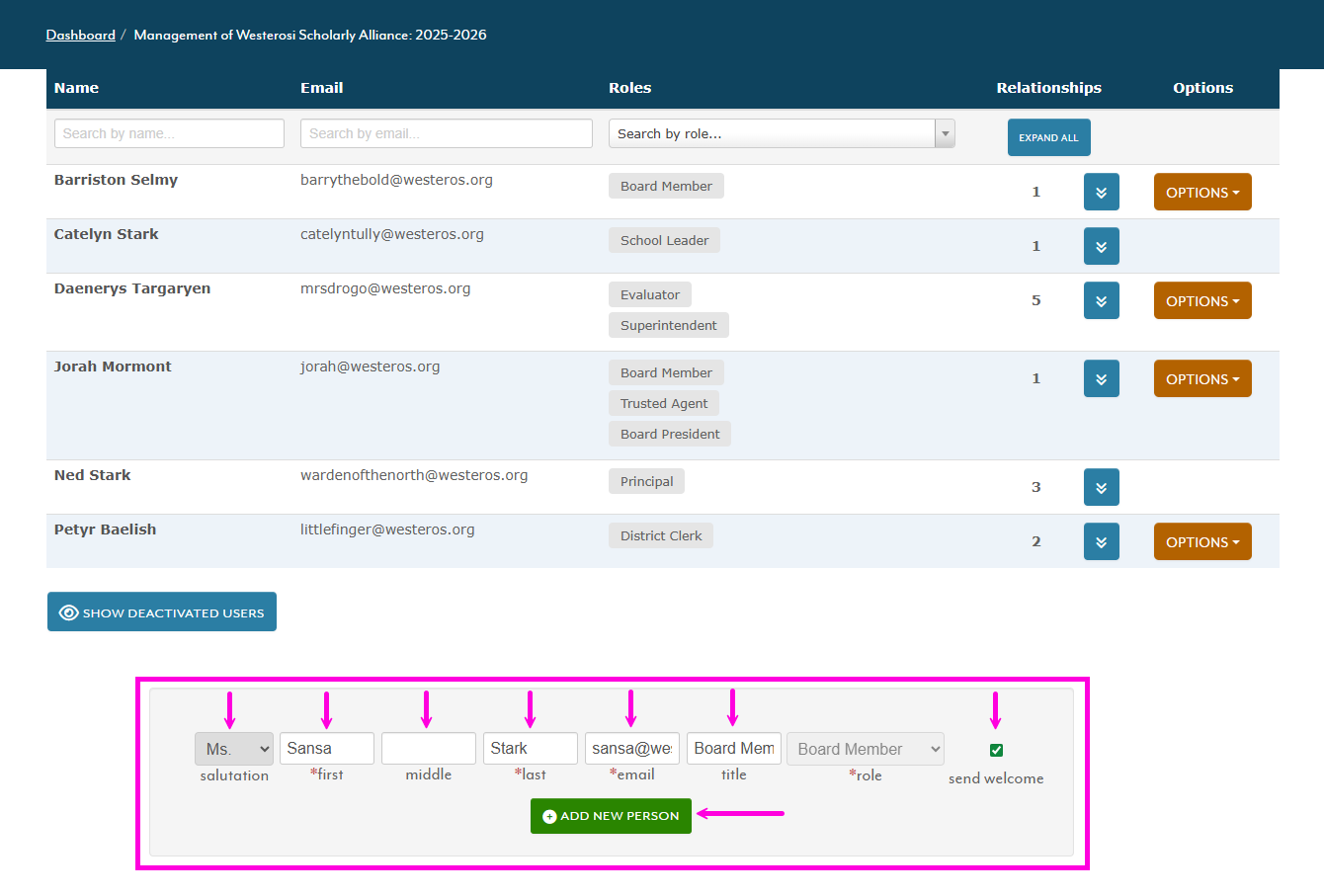Click the Options column header
1324x896 pixels.
pyautogui.click(x=1202, y=88)
